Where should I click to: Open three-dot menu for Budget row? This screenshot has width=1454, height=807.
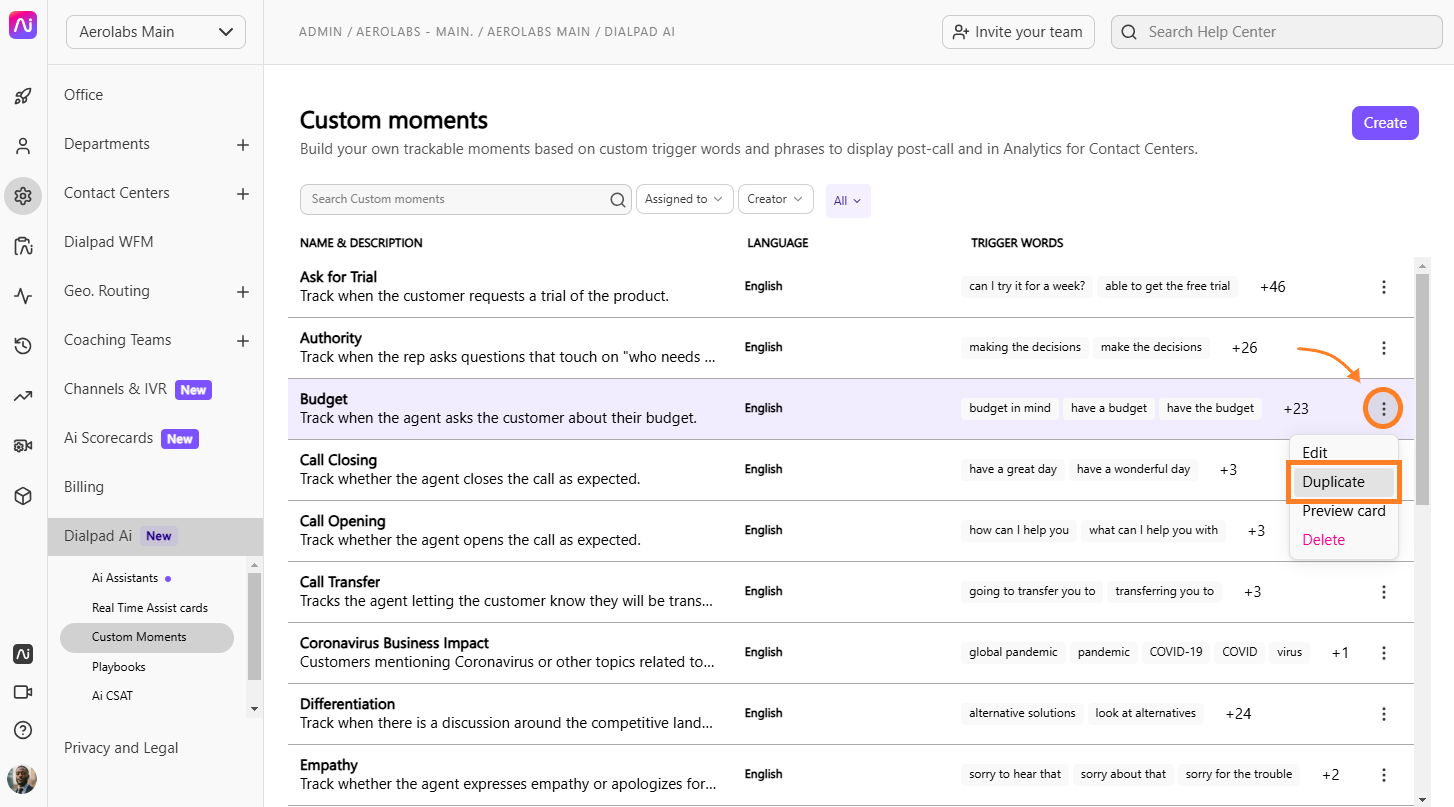pyautogui.click(x=1384, y=408)
